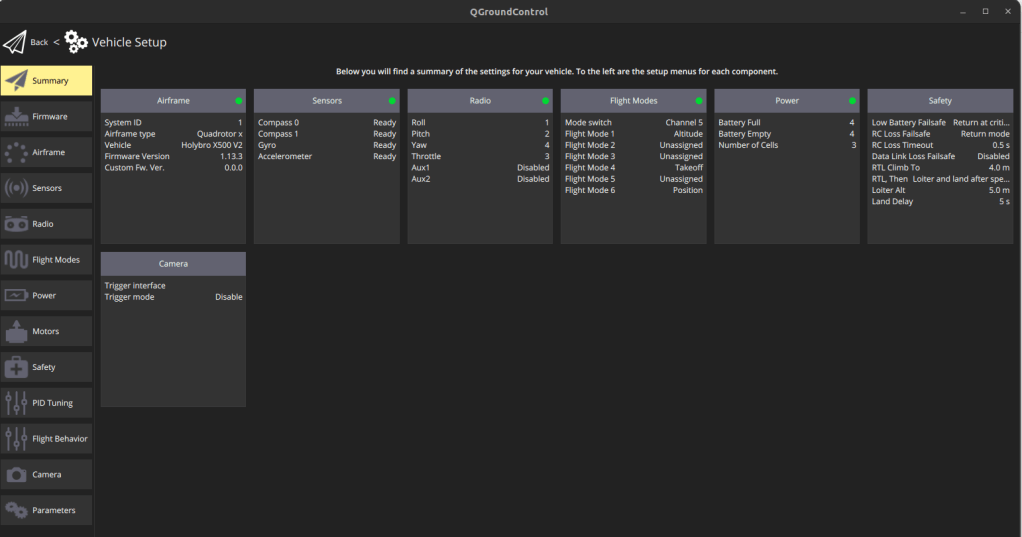The width and height of the screenshot is (1022, 537).
Task: Open Safety first-aid kit icon
Action: coord(16,367)
